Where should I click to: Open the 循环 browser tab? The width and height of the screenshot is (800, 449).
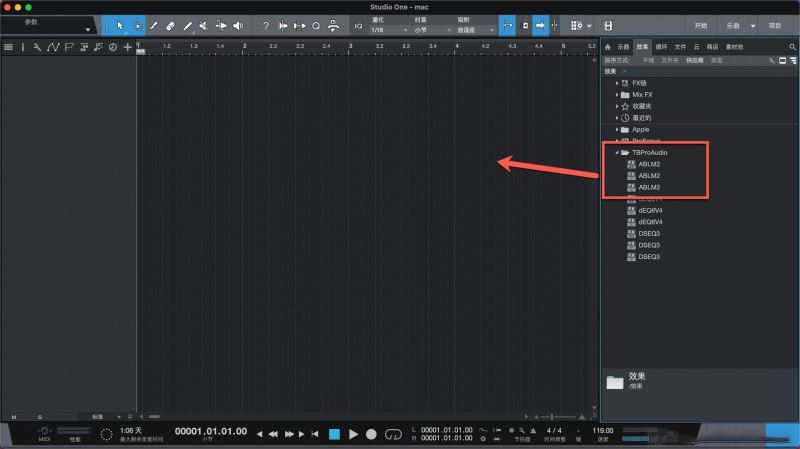(661, 47)
